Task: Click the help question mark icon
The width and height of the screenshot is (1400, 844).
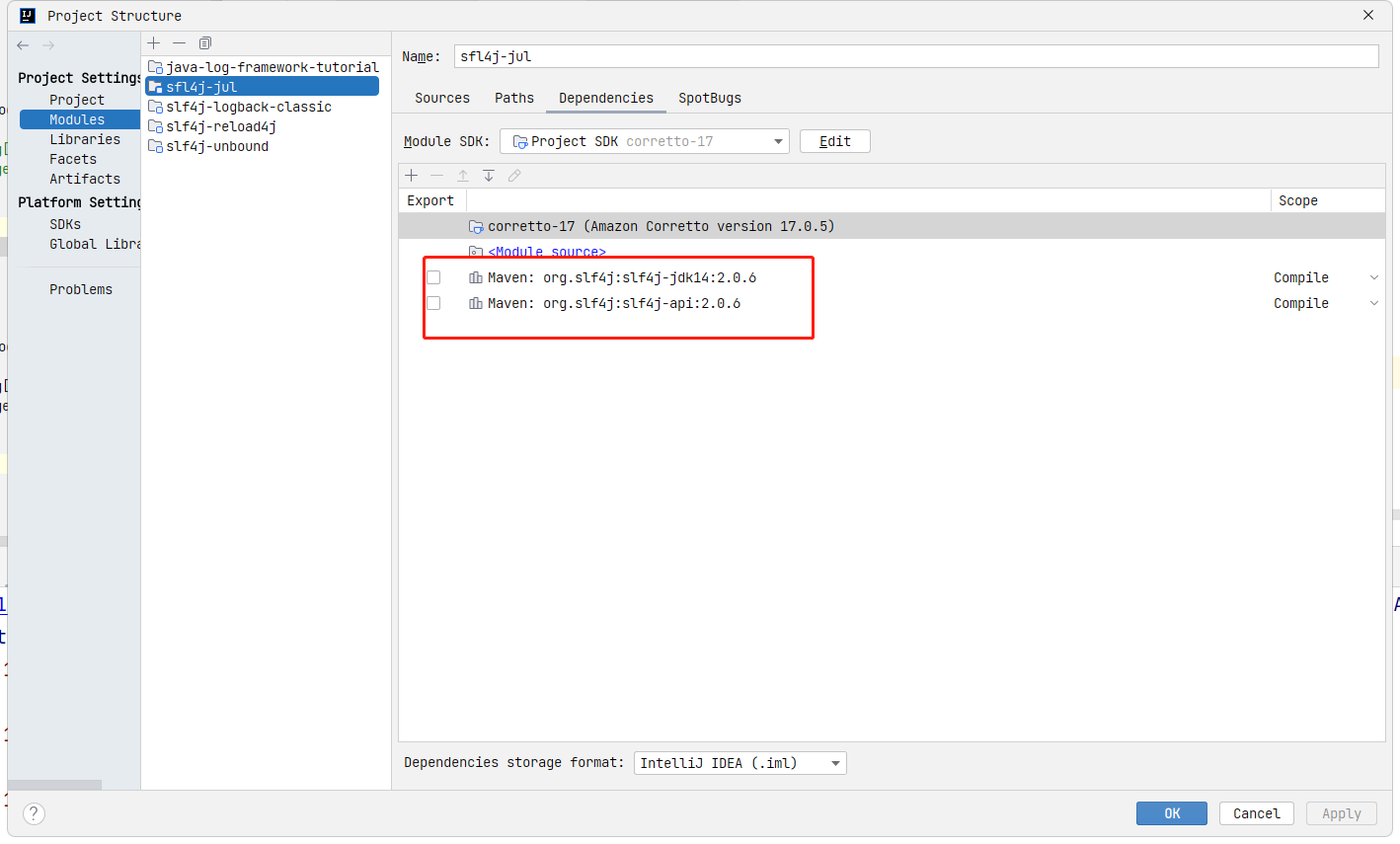Action: (34, 813)
